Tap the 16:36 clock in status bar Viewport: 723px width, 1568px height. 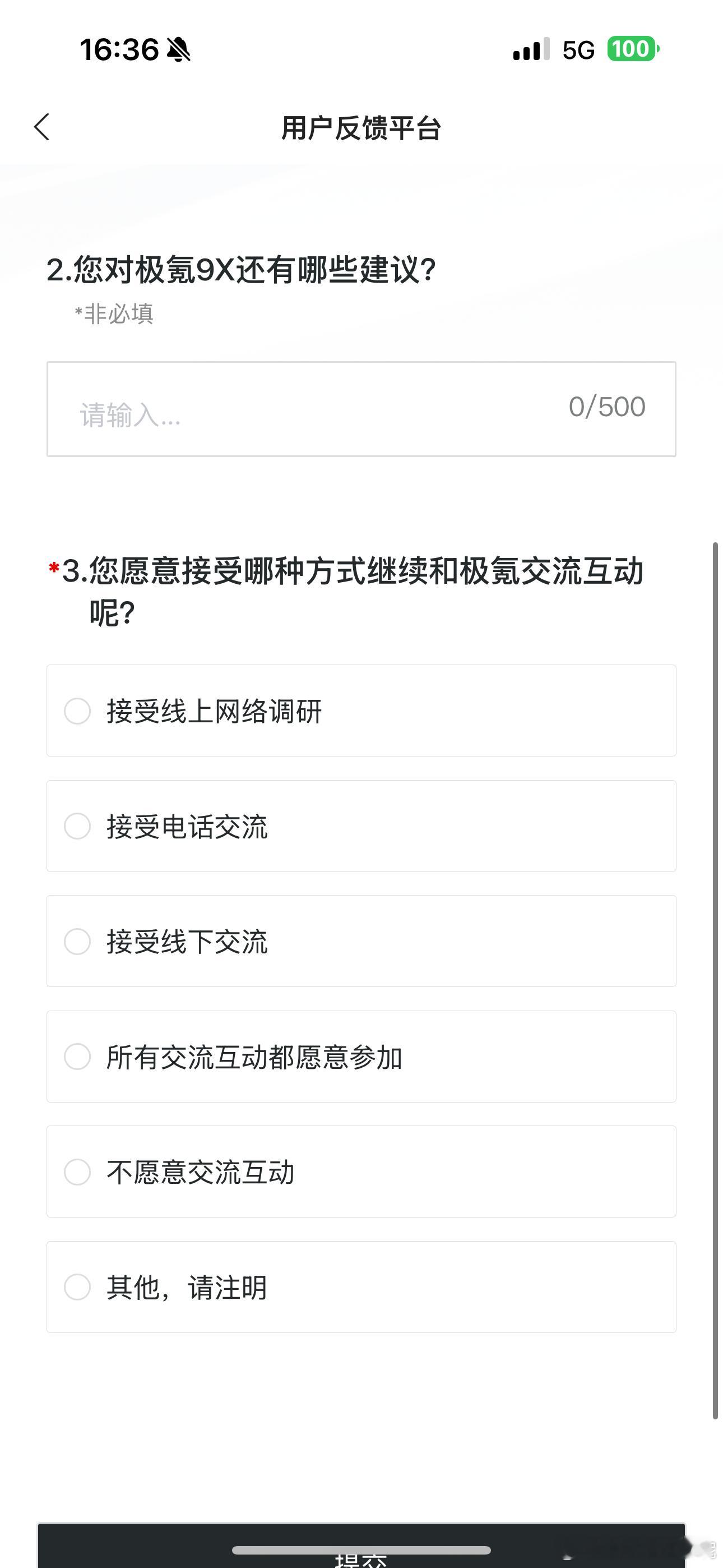tap(119, 49)
